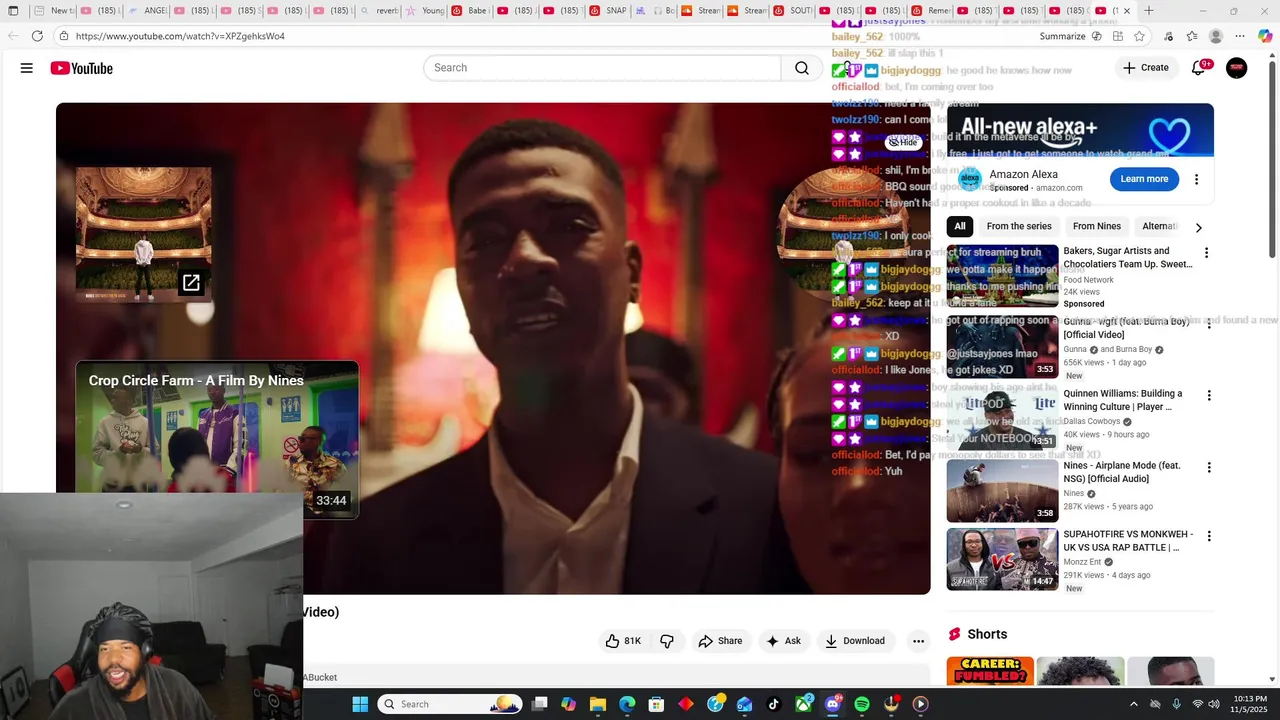1280x720 pixels.
Task: Open Quinnen Williams video title
Action: (x=1123, y=400)
